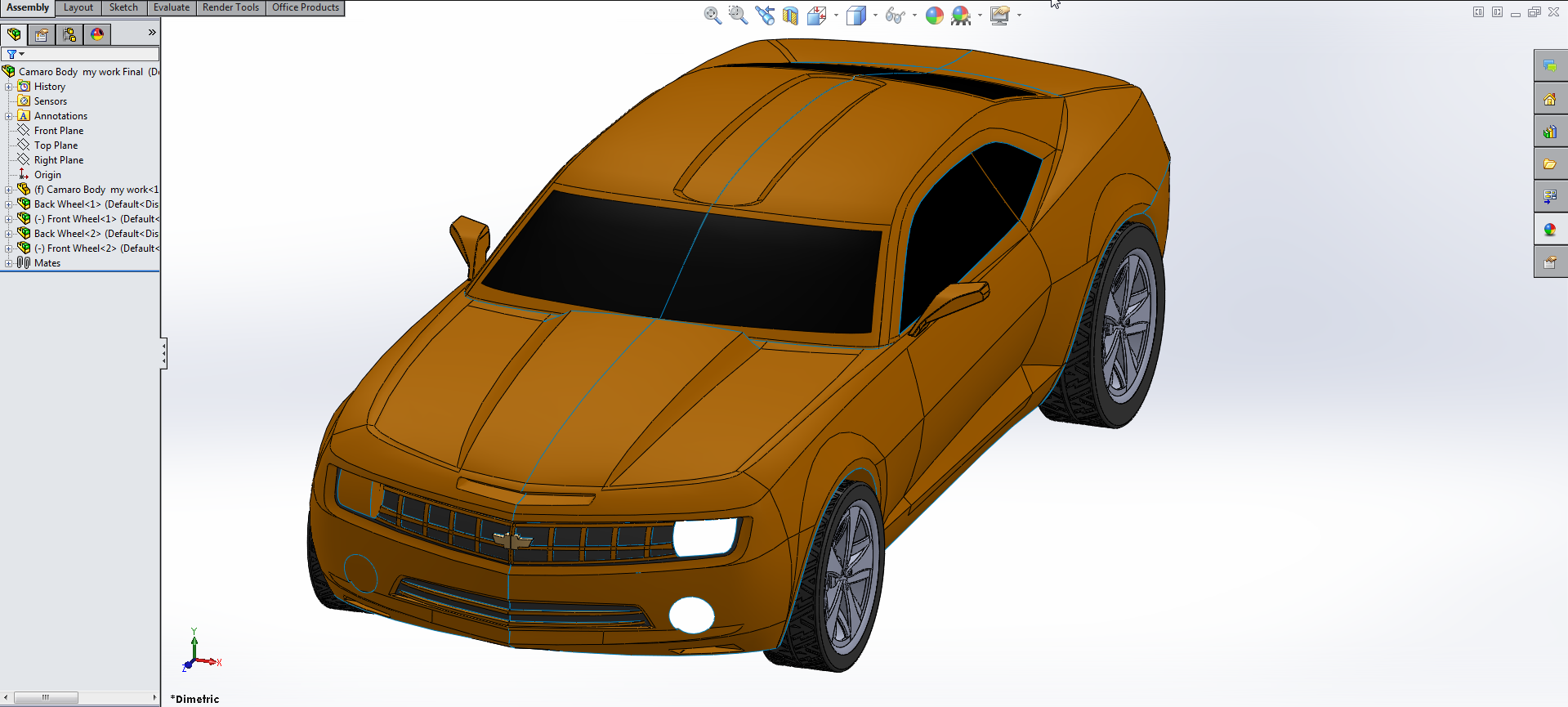Open the Design Library task pane tab
Viewport: 1568px width, 707px height.
[x=1550, y=132]
